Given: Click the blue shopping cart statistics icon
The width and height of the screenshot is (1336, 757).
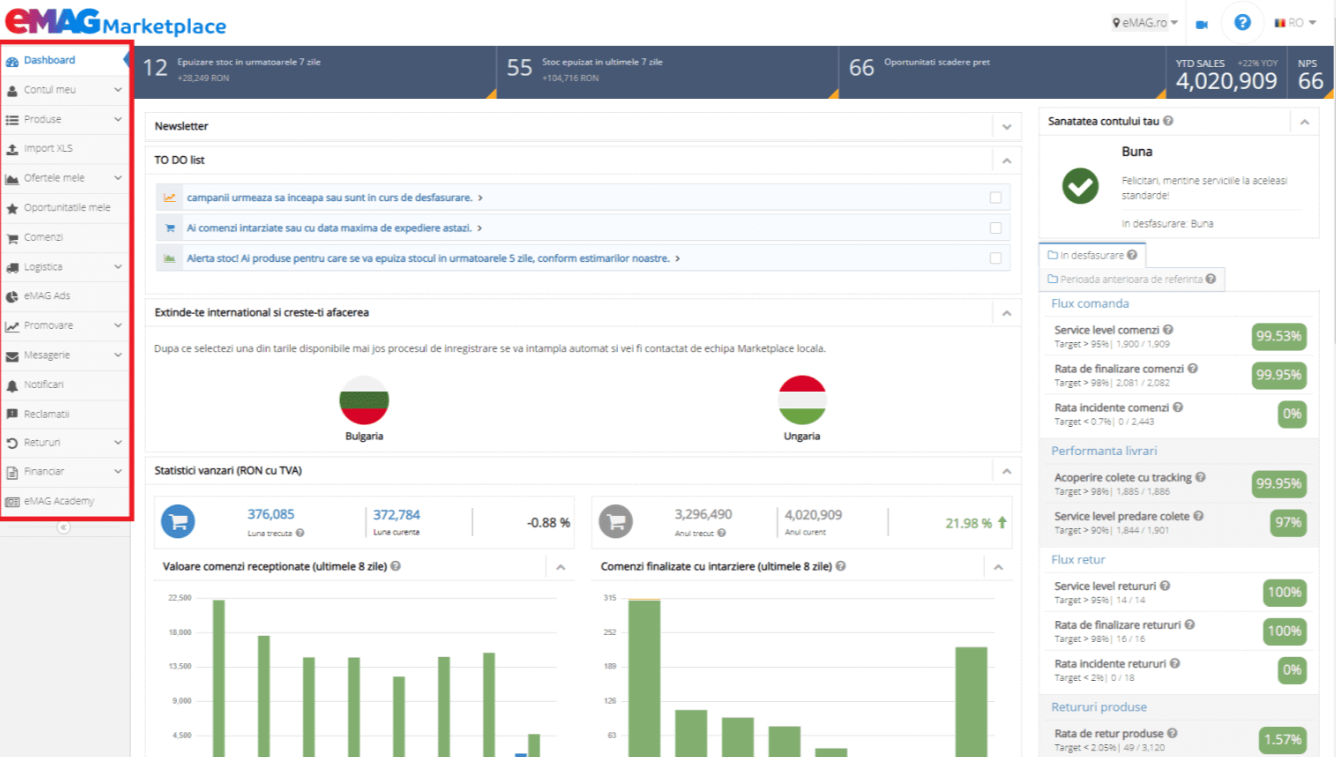Looking at the screenshot, I should 178,521.
